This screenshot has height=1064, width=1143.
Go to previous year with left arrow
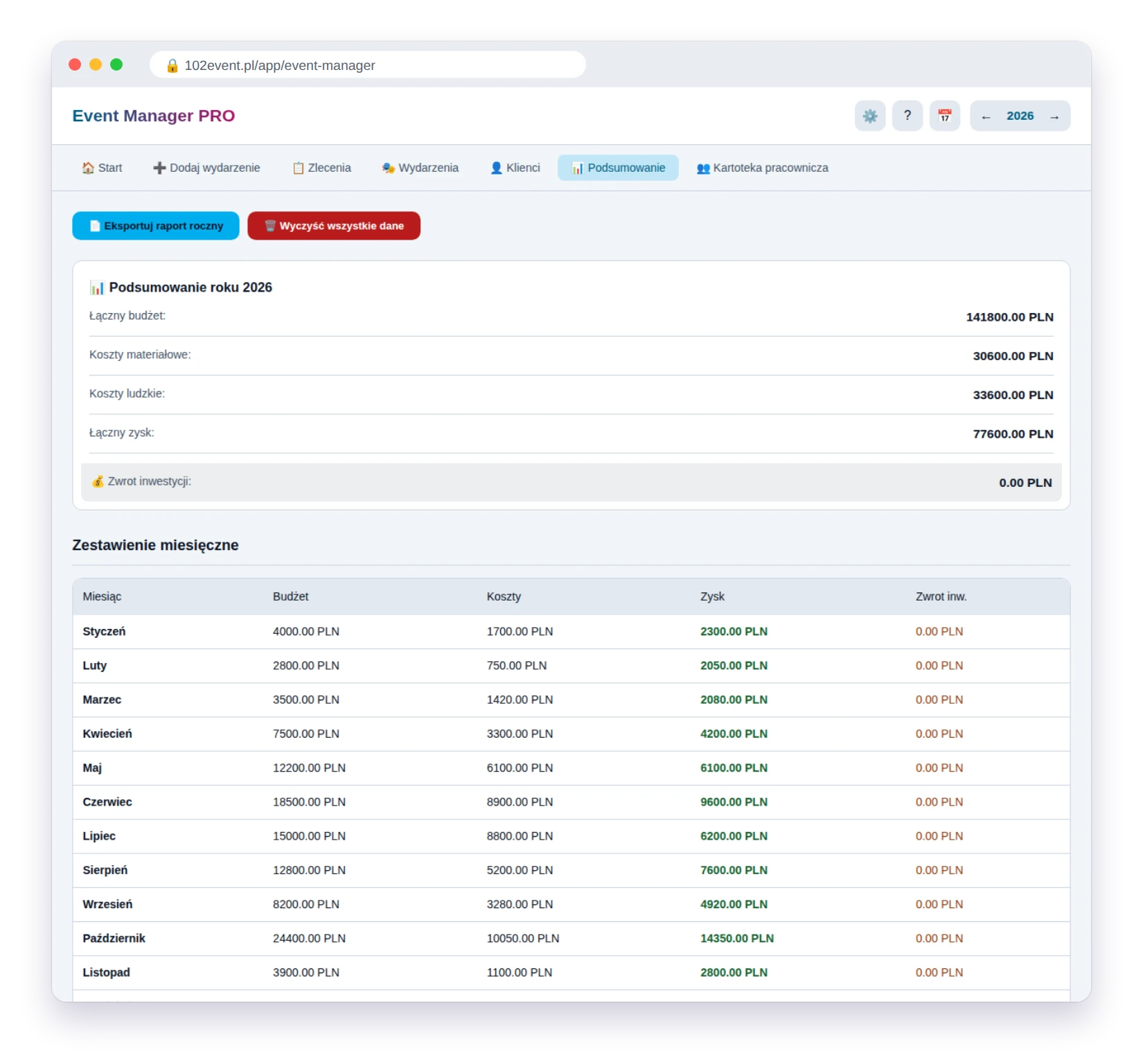[x=986, y=116]
